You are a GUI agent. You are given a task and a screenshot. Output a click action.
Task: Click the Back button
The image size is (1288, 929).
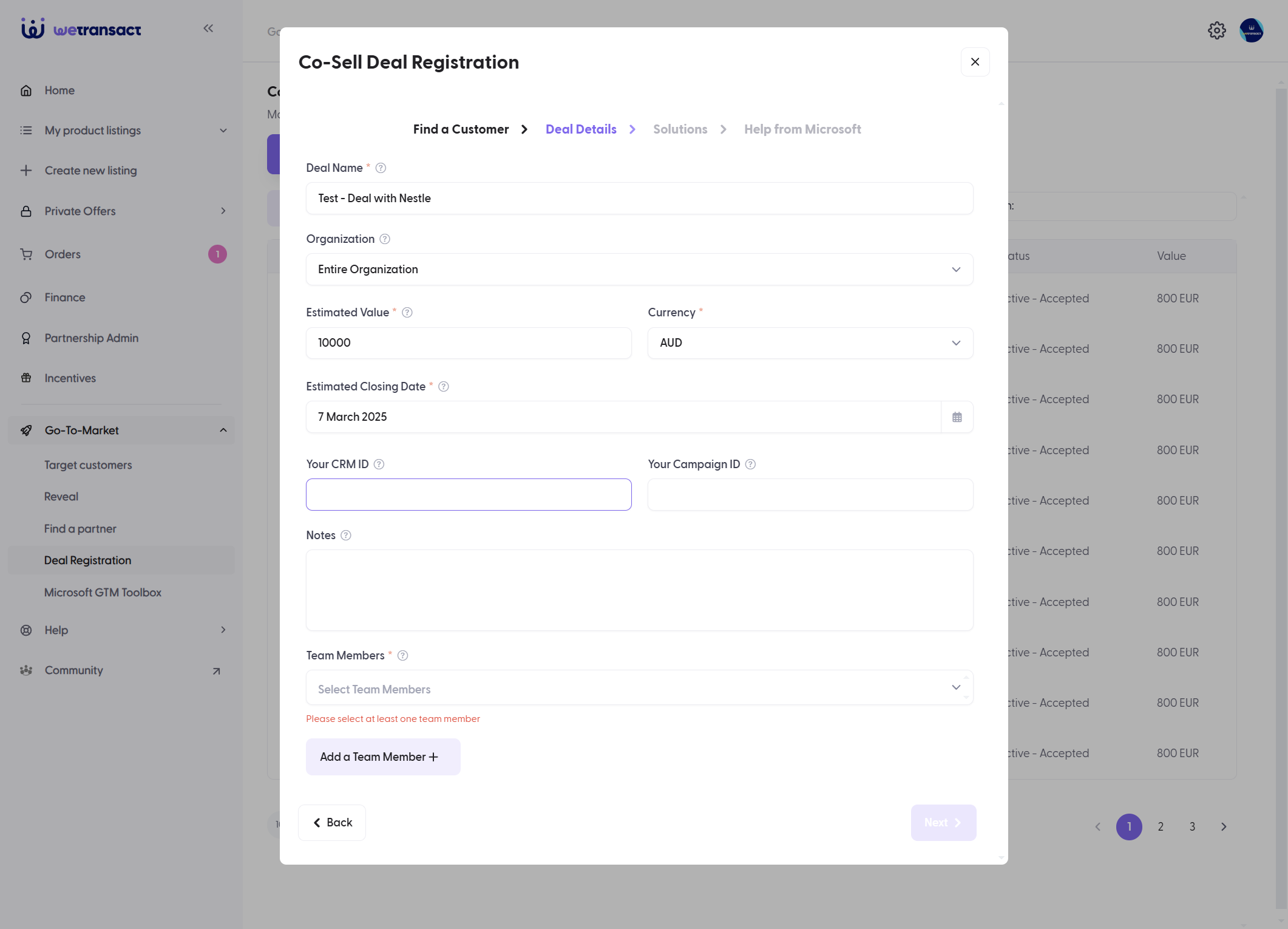point(332,823)
